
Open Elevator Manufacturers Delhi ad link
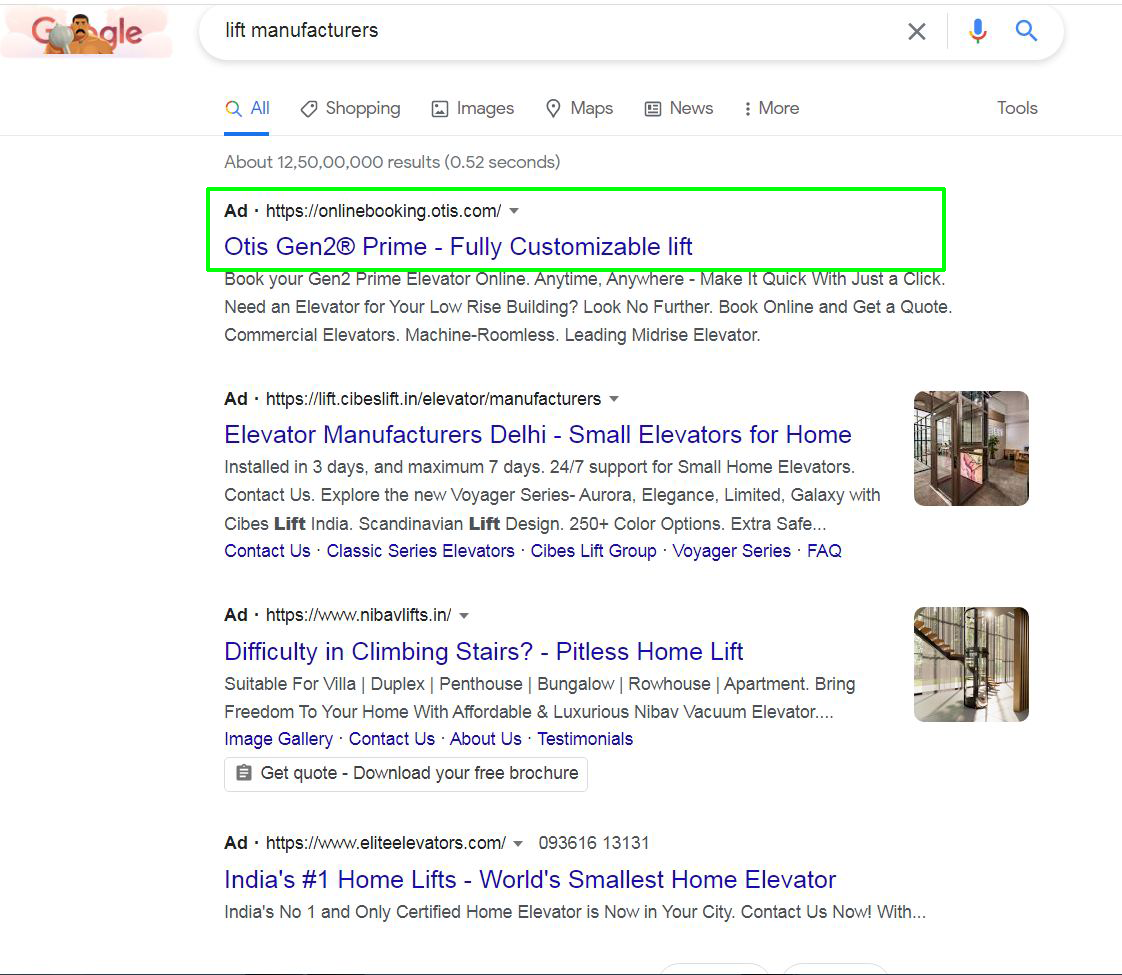tap(537, 435)
